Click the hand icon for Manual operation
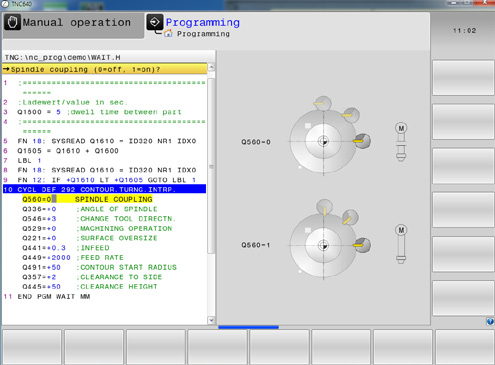Image resolution: width=495 pixels, height=365 pixels. [12, 22]
